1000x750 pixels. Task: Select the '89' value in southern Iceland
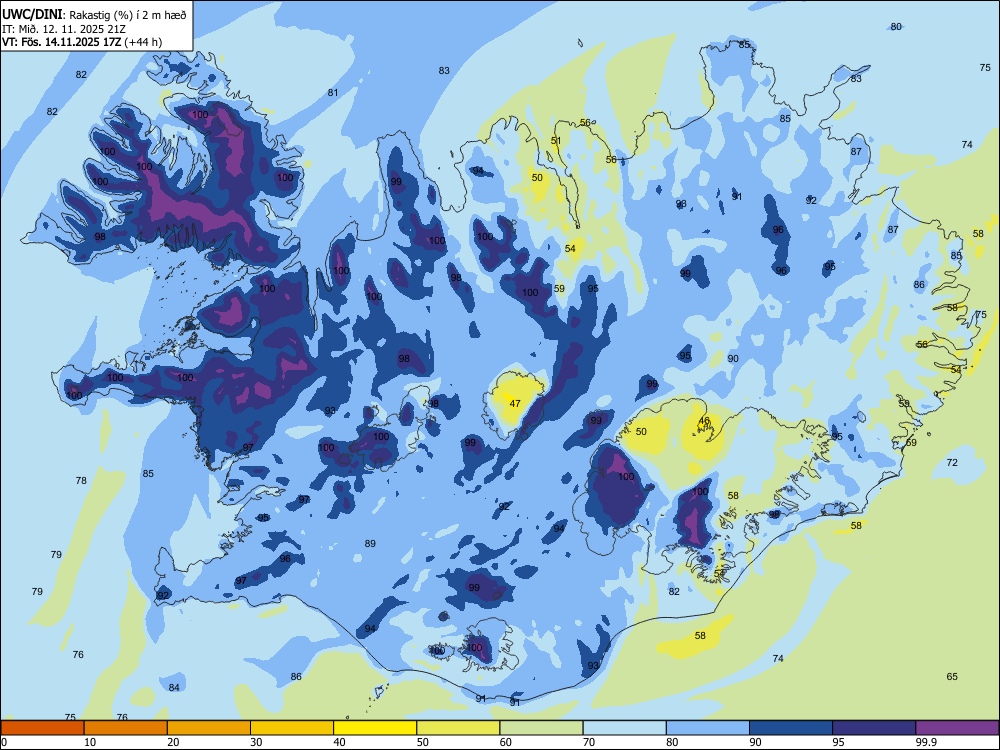pyautogui.click(x=370, y=544)
